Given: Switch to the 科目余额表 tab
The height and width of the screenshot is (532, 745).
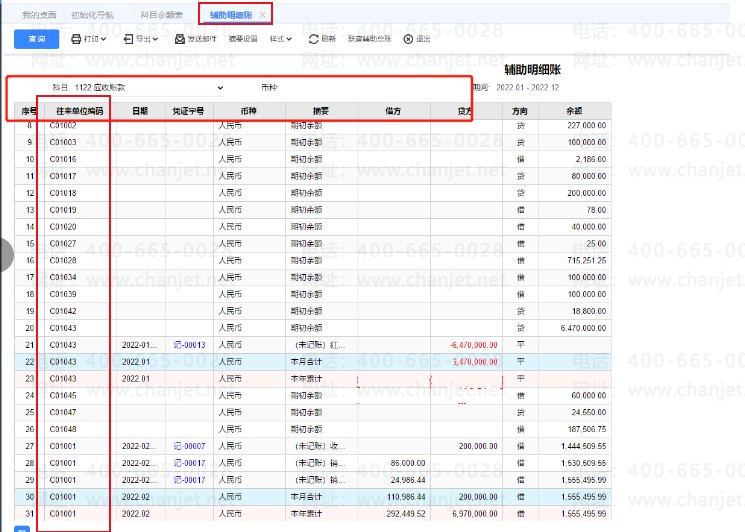Looking at the screenshot, I should click(162, 15).
